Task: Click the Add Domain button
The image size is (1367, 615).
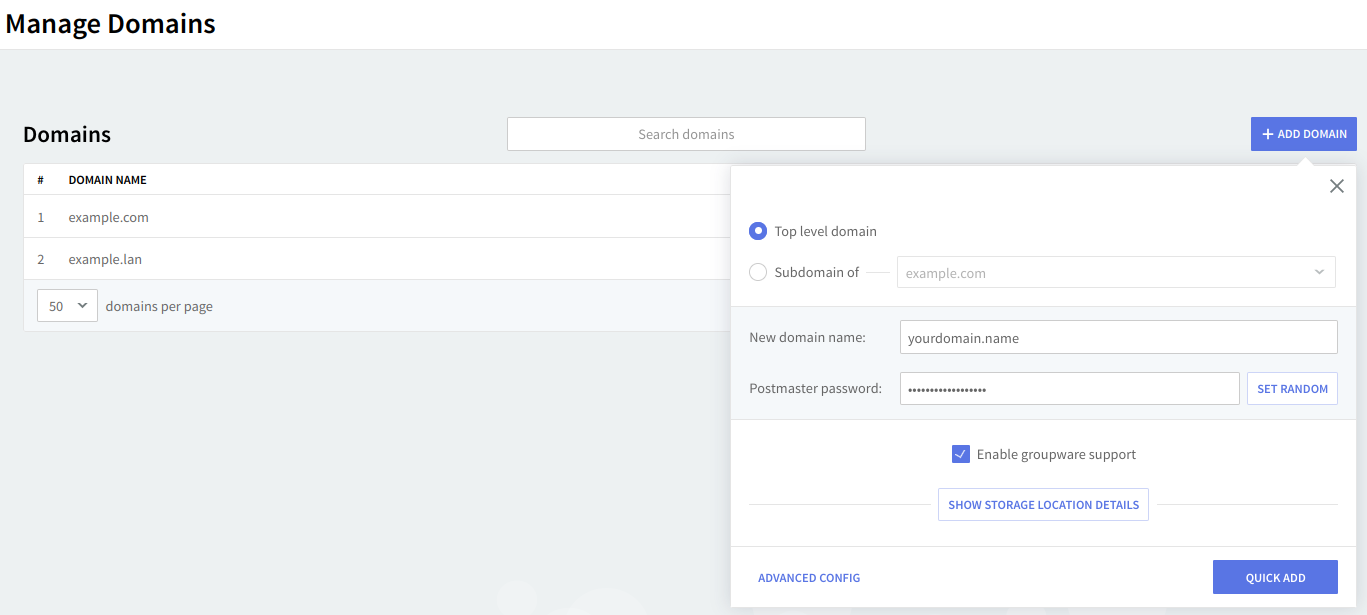Action: (1303, 134)
